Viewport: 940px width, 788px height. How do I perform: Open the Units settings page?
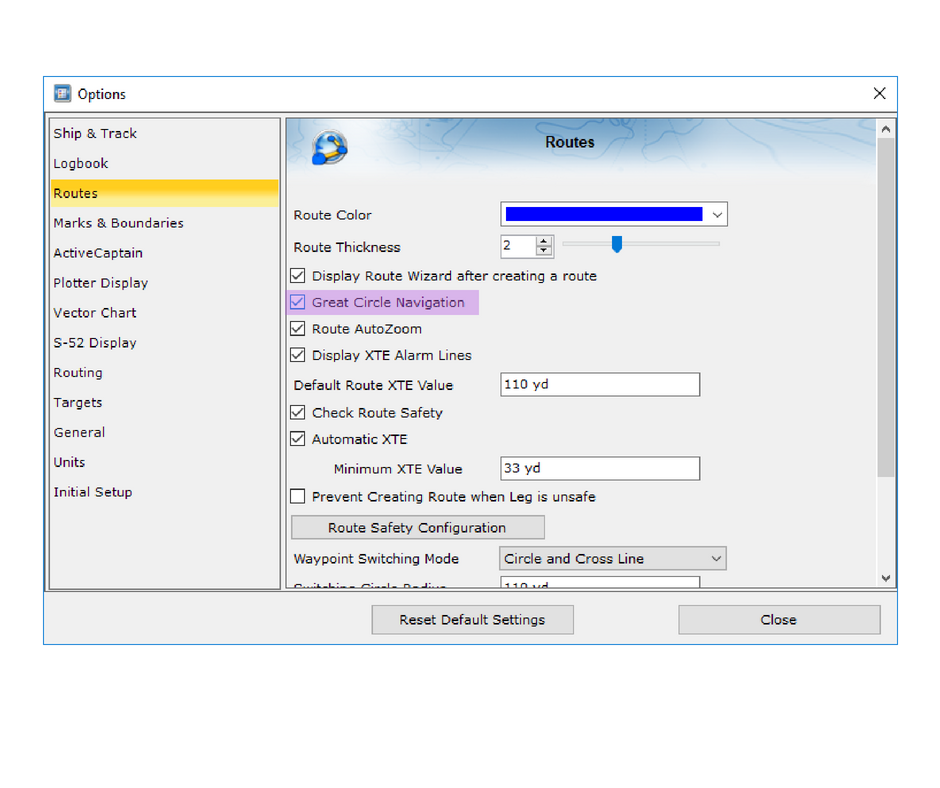pos(69,462)
